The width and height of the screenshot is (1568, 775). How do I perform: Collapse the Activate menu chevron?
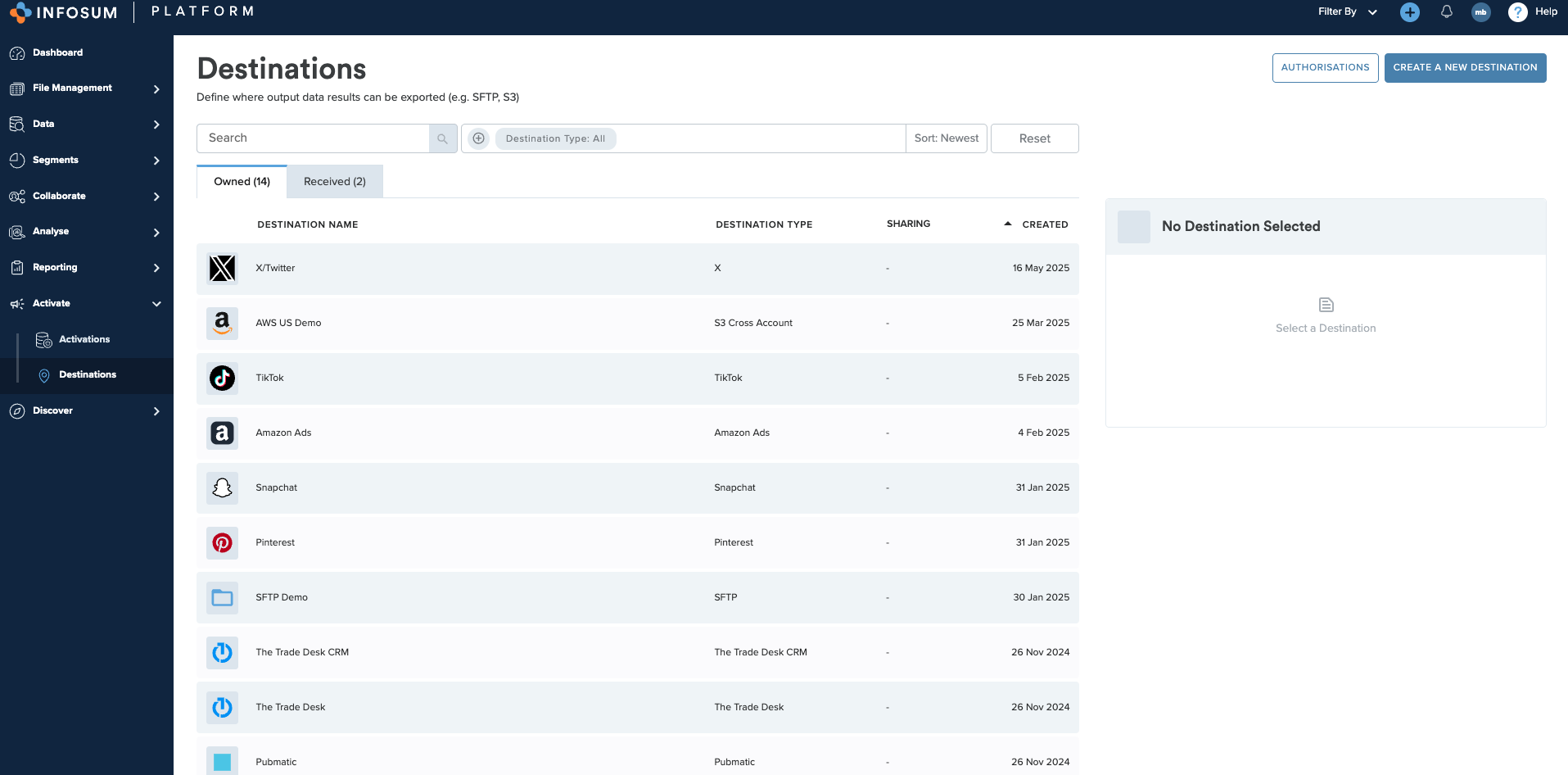(156, 304)
